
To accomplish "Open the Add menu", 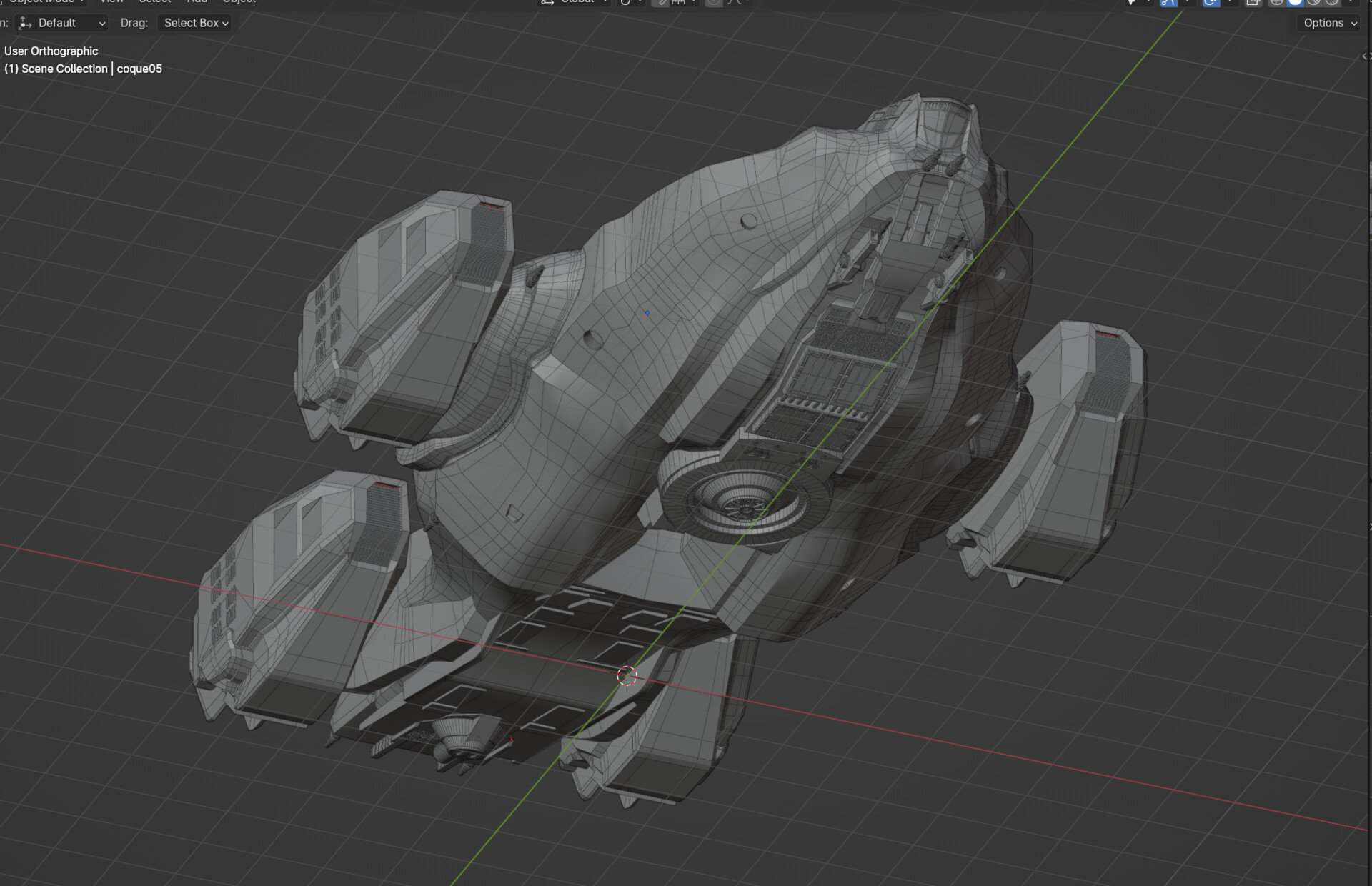I will click(197, 1).
